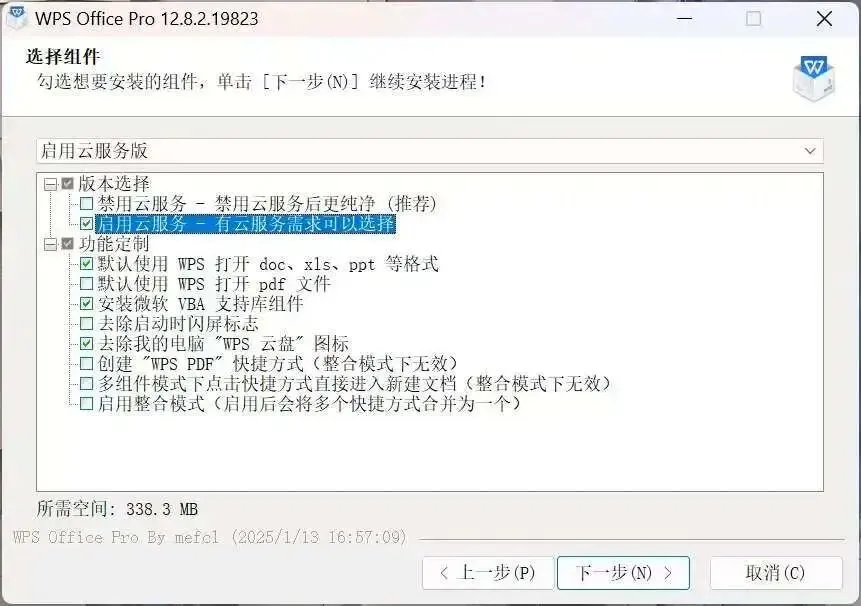Open the 启用云服务版 install type dropdown

pyautogui.click(x=430, y=150)
